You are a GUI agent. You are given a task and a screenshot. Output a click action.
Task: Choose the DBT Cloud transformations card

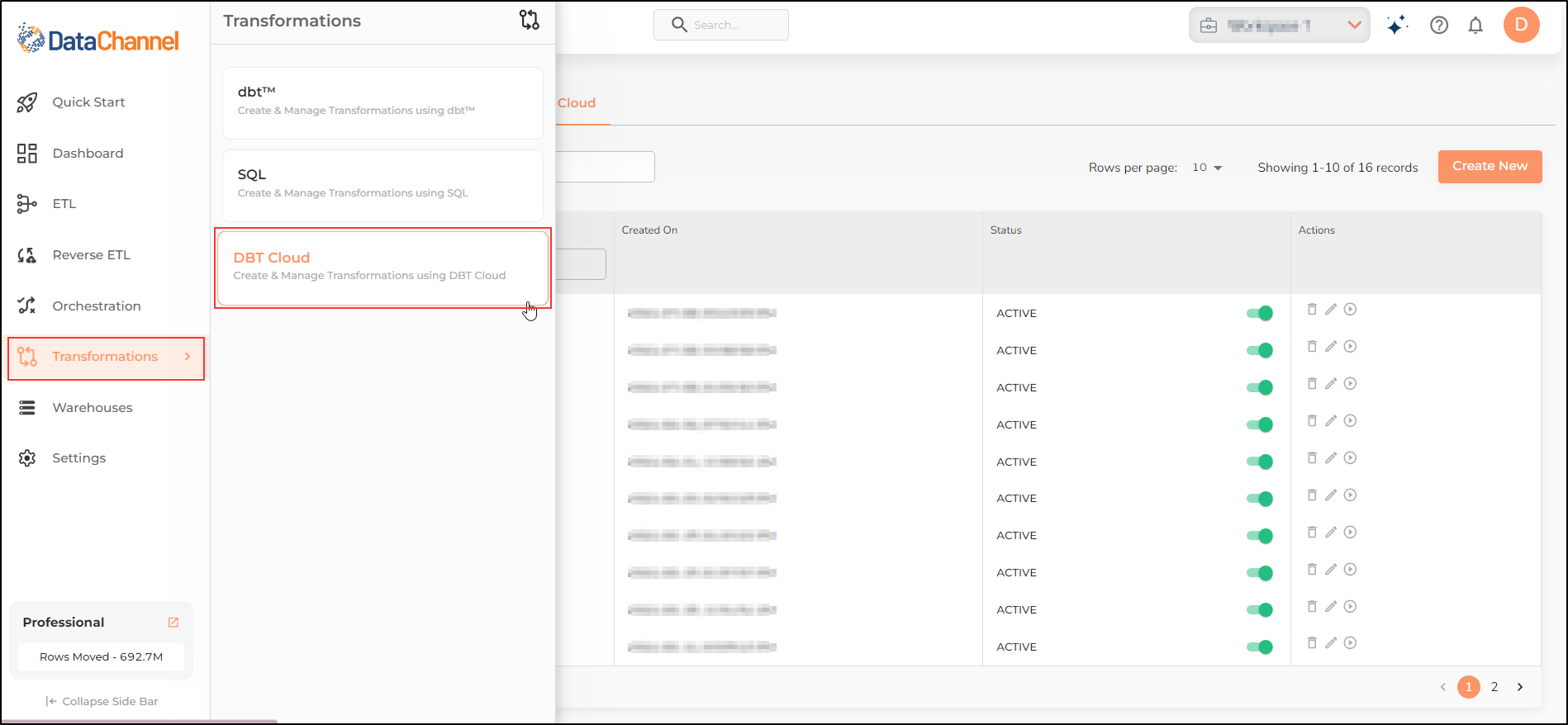(382, 268)
